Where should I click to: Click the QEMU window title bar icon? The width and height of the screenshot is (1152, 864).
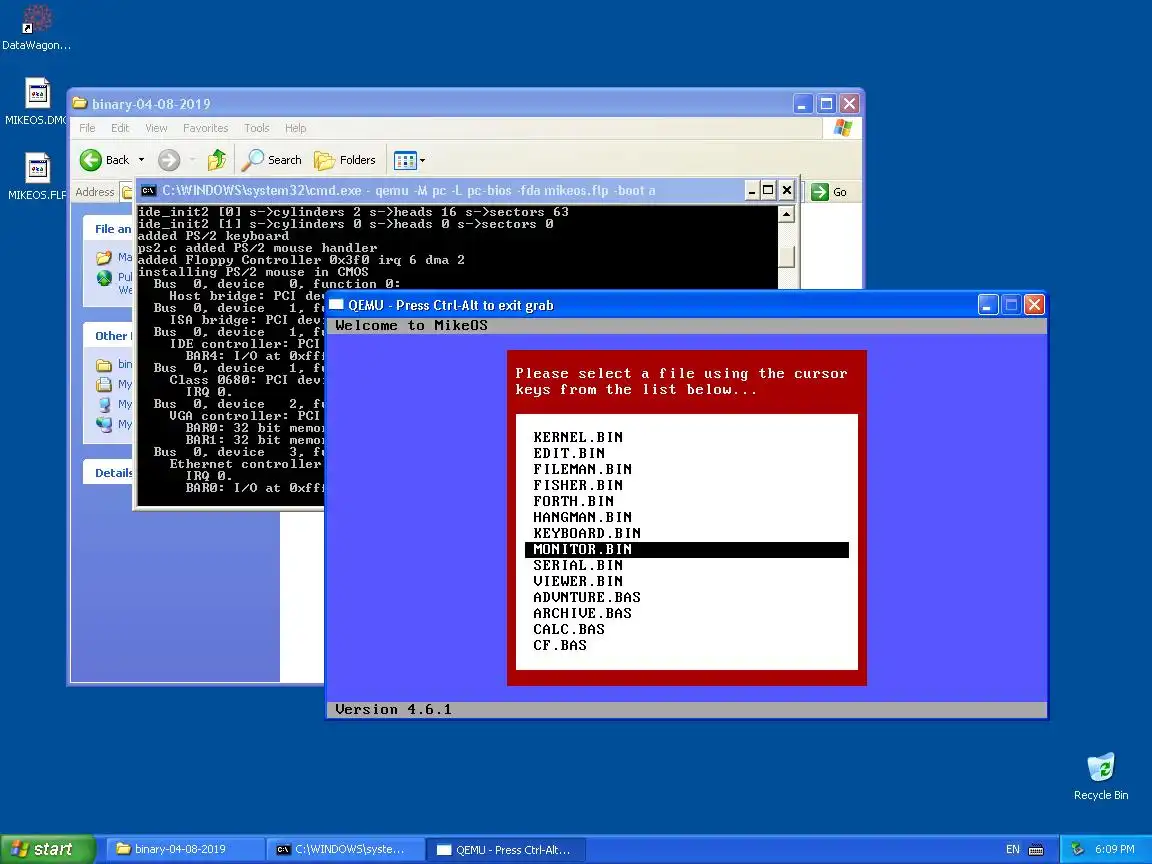336,304
